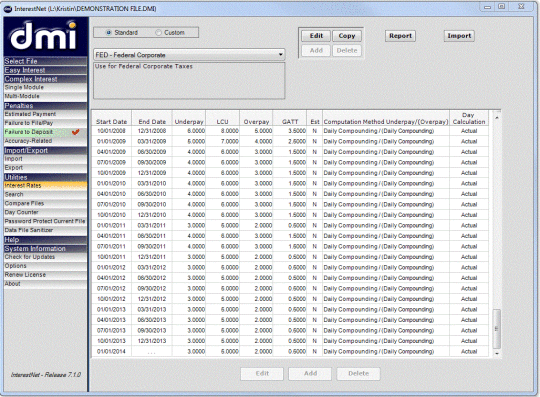This screenshot has width=540, height=397.
Task: Click the table scrollbar down arrow
Action: (x=497, y=354)
